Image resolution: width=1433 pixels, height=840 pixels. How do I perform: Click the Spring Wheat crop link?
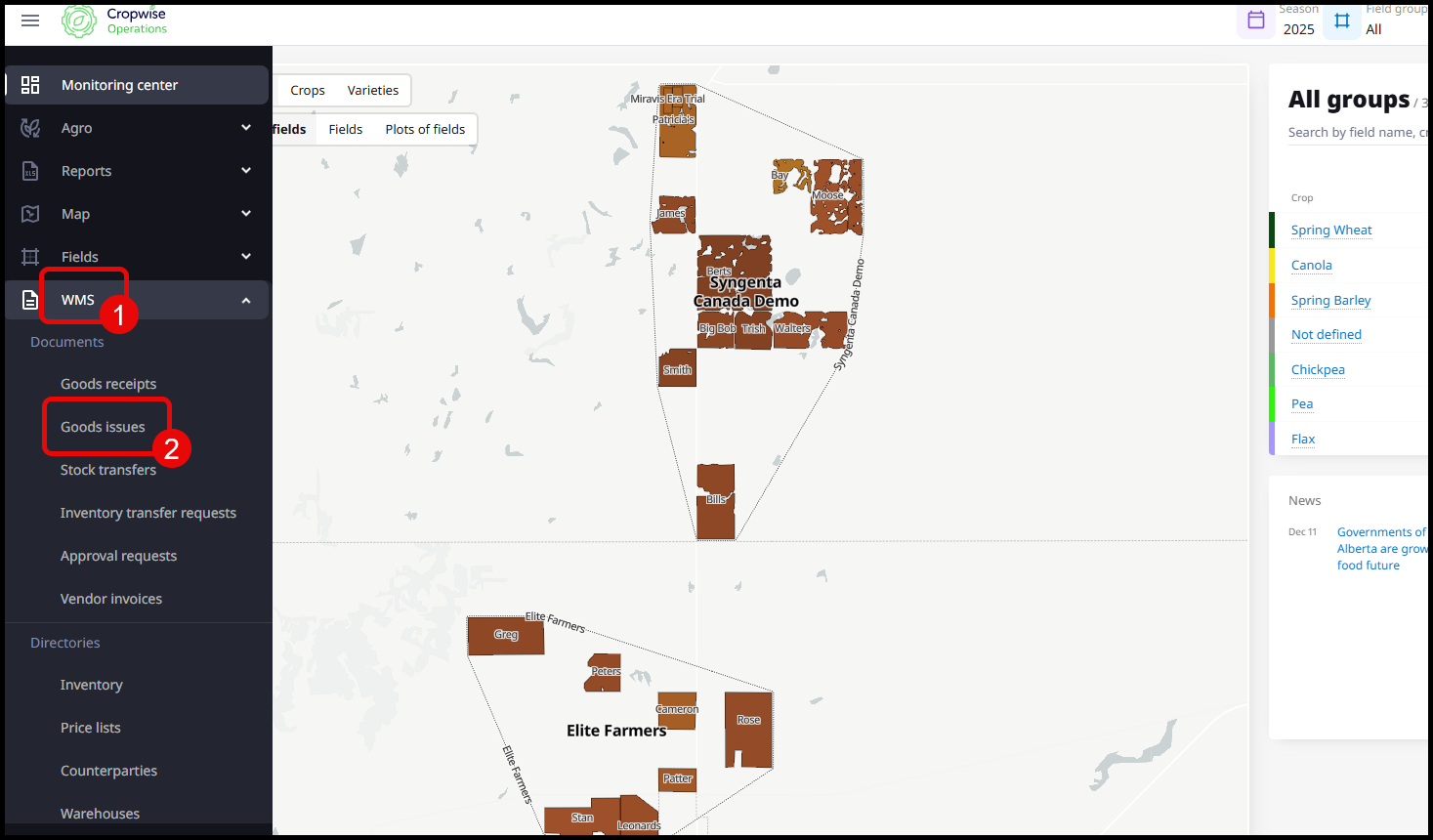coord(1330,231)
